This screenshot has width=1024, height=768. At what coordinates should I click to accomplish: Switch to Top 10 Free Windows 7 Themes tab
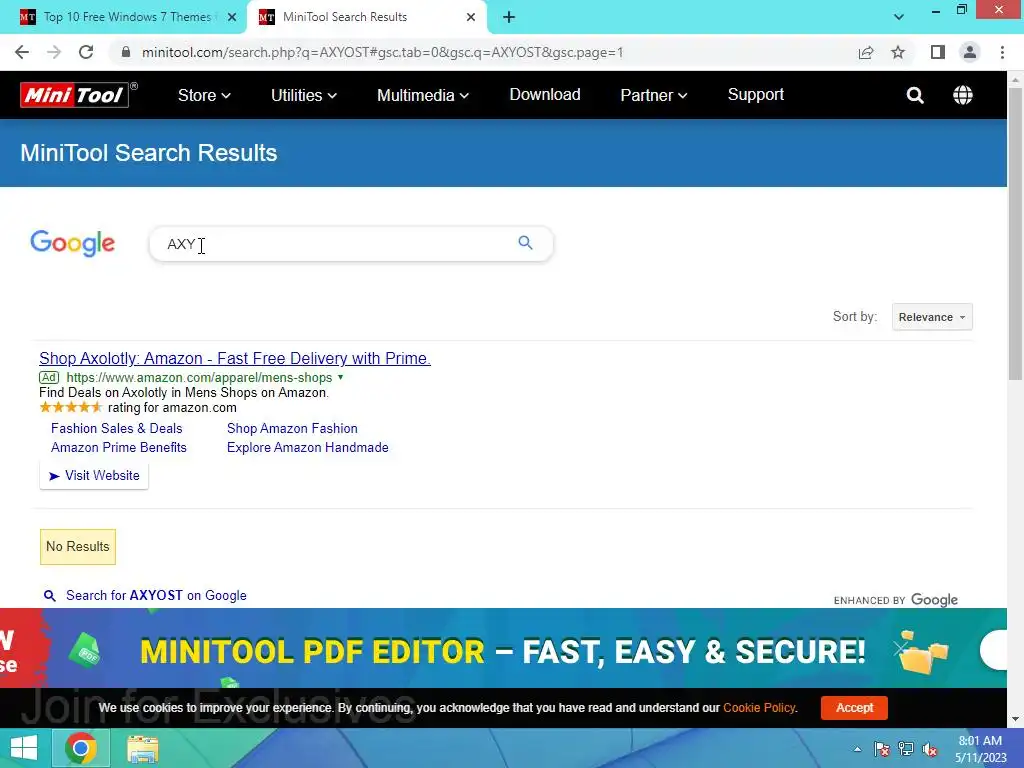tap(124, 17)
